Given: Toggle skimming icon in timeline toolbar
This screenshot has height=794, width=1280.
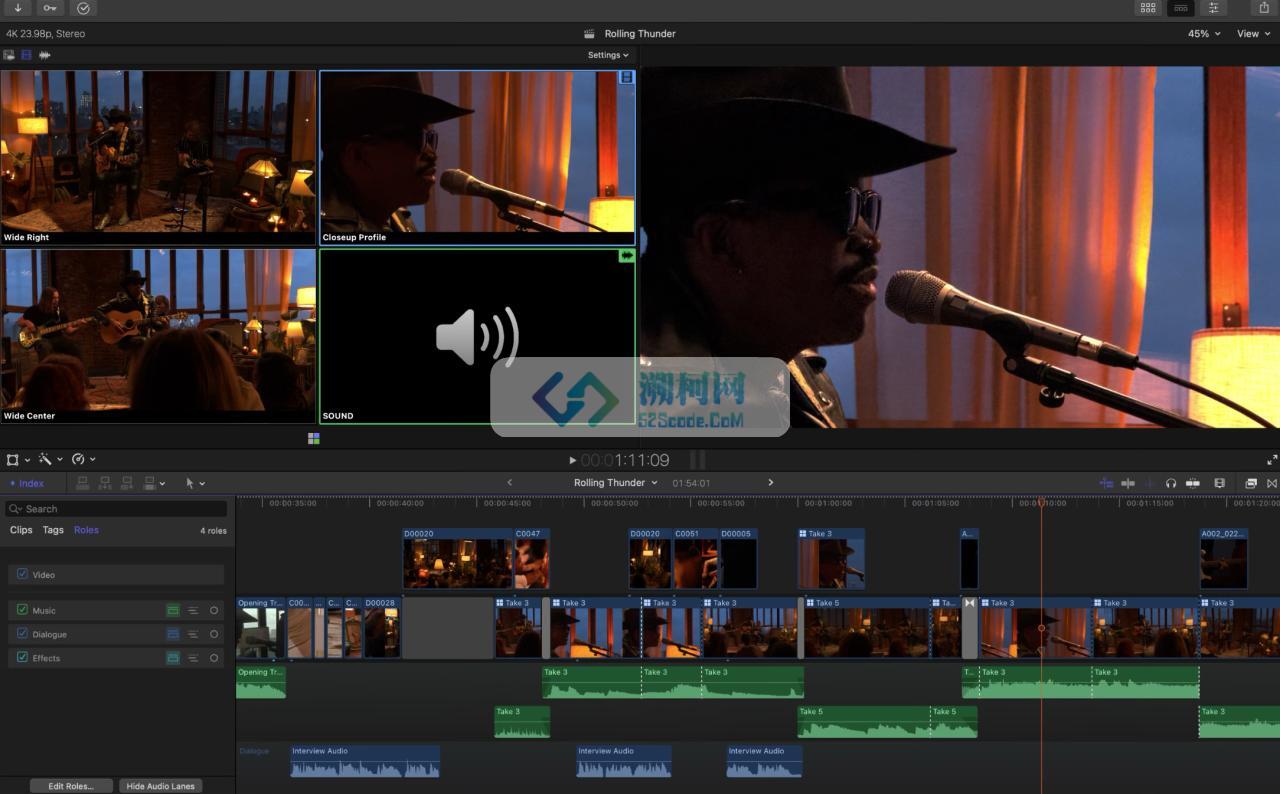Looking at the screenshot, I should 1128,483.
